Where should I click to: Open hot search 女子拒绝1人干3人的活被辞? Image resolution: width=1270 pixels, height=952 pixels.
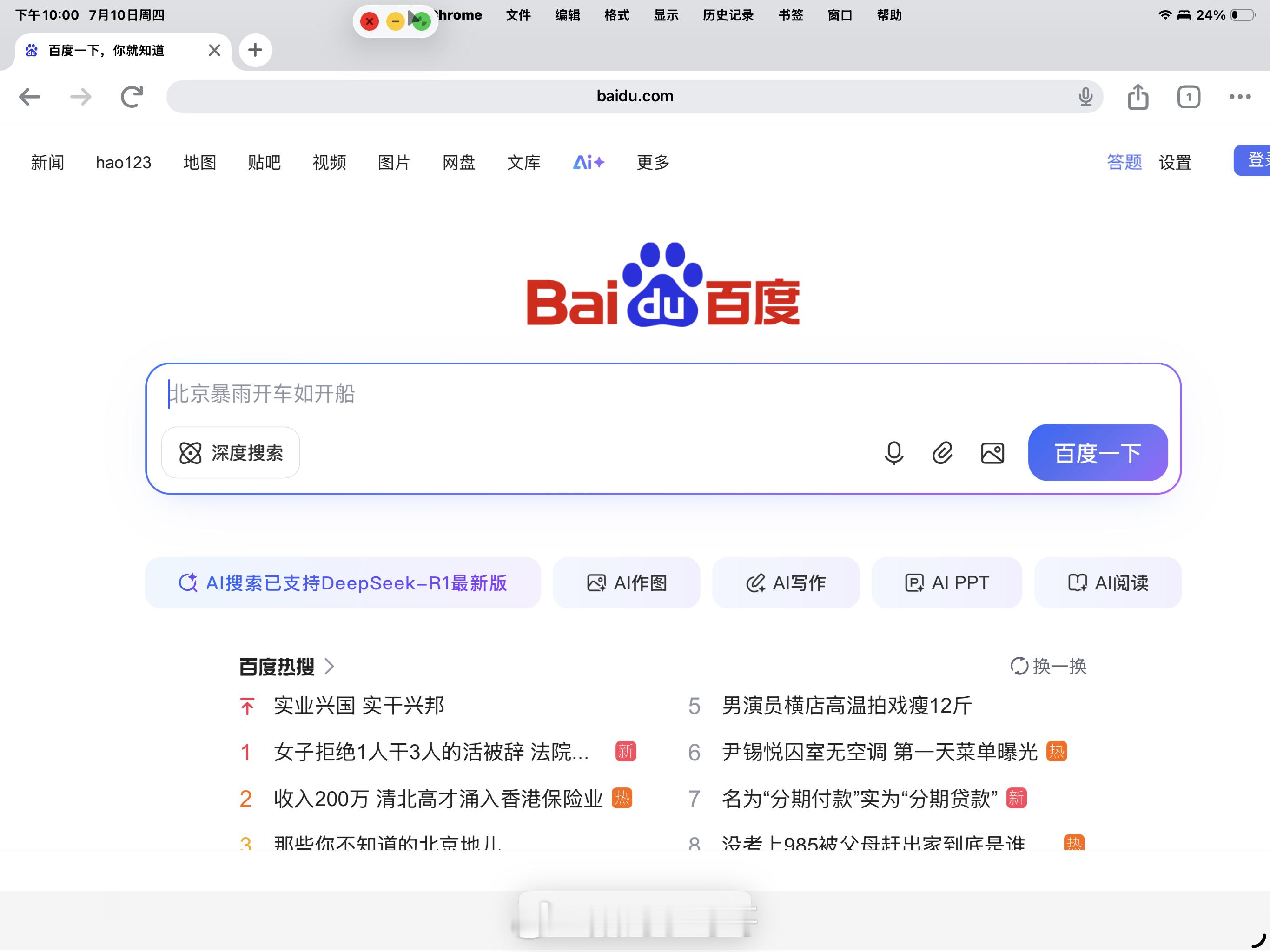(431, 752)
